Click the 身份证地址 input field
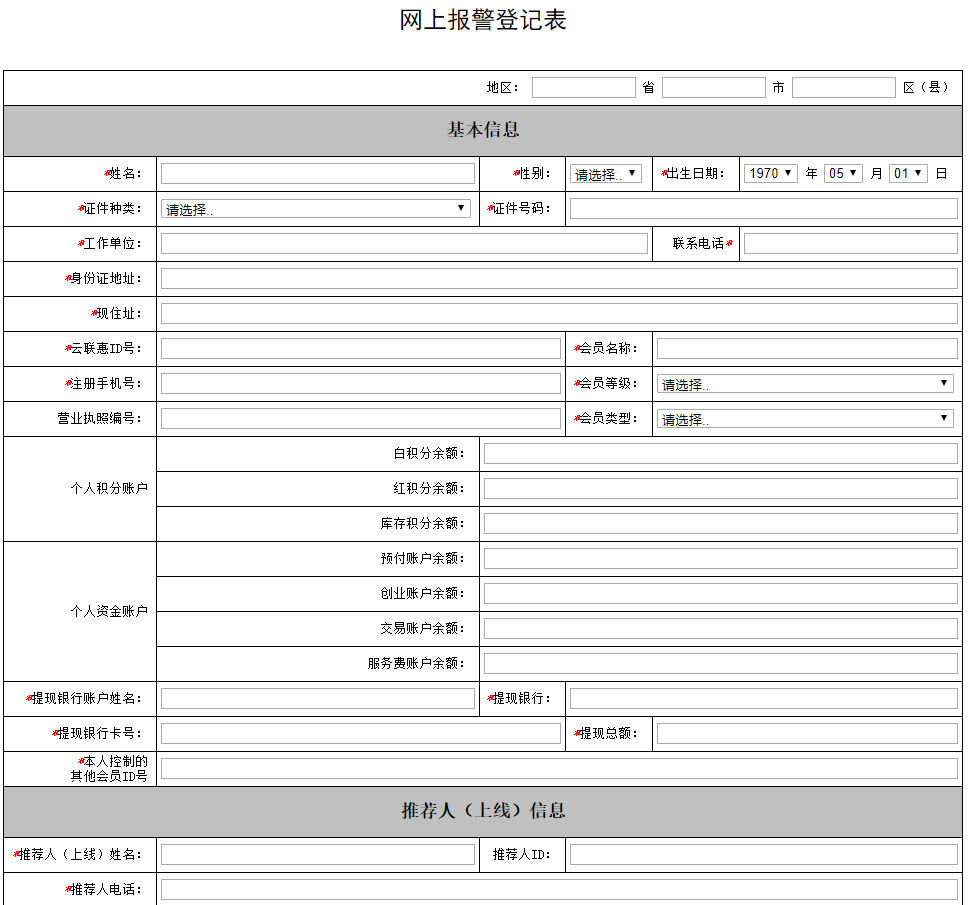969x905 pixels. point(559,279)
